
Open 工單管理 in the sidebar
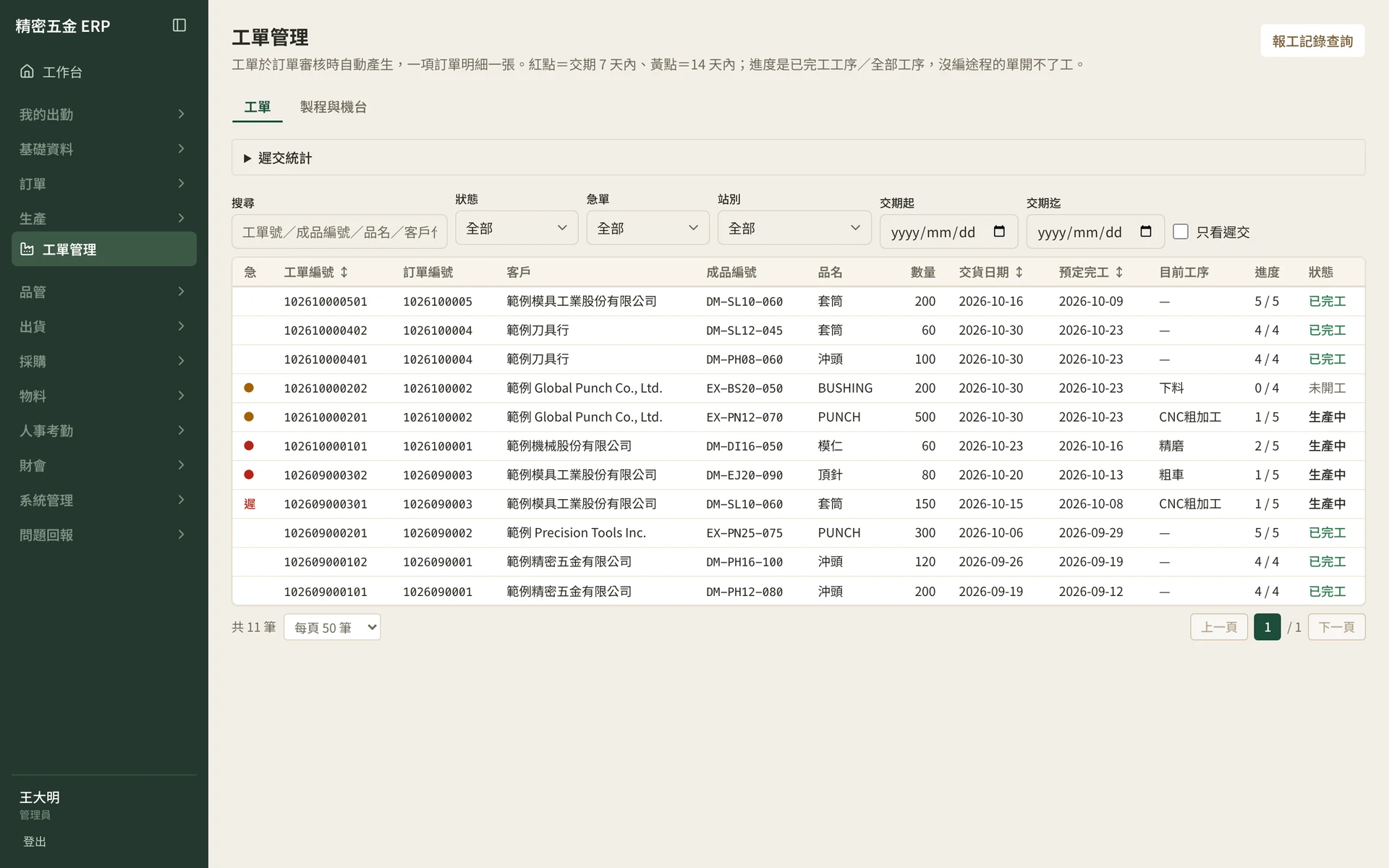[x=103, y=249]
